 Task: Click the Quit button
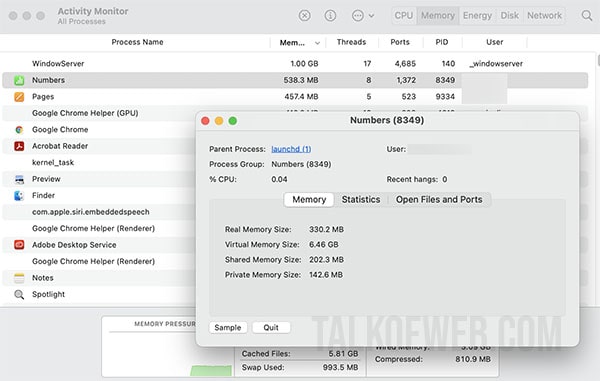tap(271, 328)
